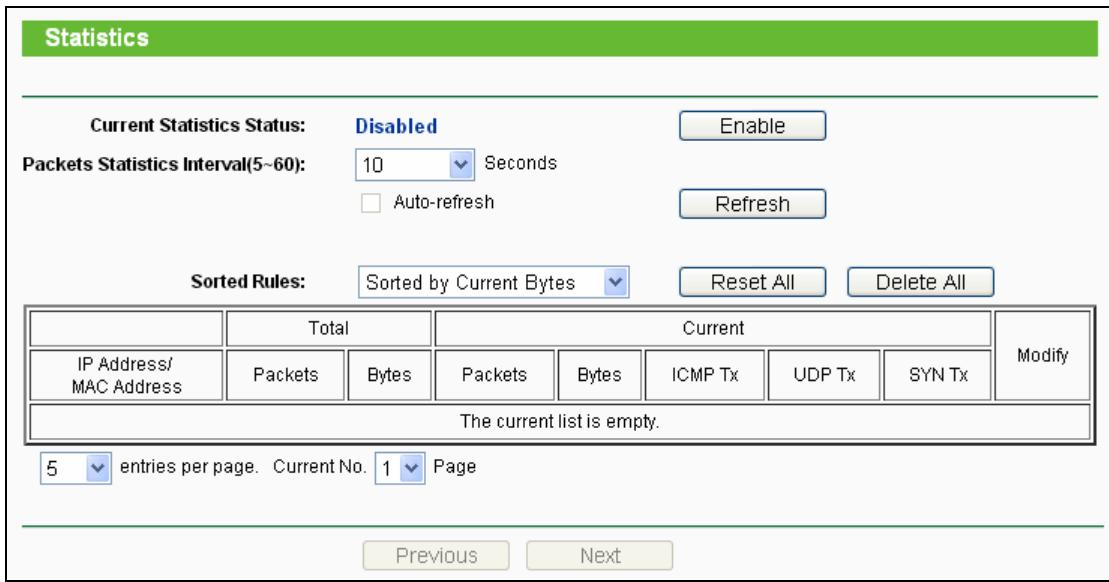Click the 'entries per page.' text
Image resolution: width=1109 pixels, height=582 pixels.
click(189, 467)
